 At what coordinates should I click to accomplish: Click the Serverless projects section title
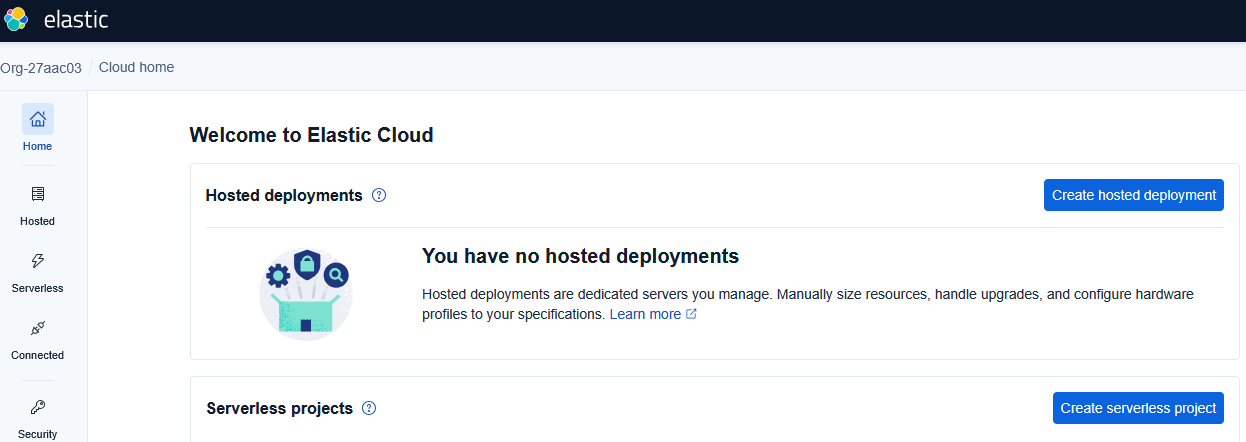click(x=280, y=408)
